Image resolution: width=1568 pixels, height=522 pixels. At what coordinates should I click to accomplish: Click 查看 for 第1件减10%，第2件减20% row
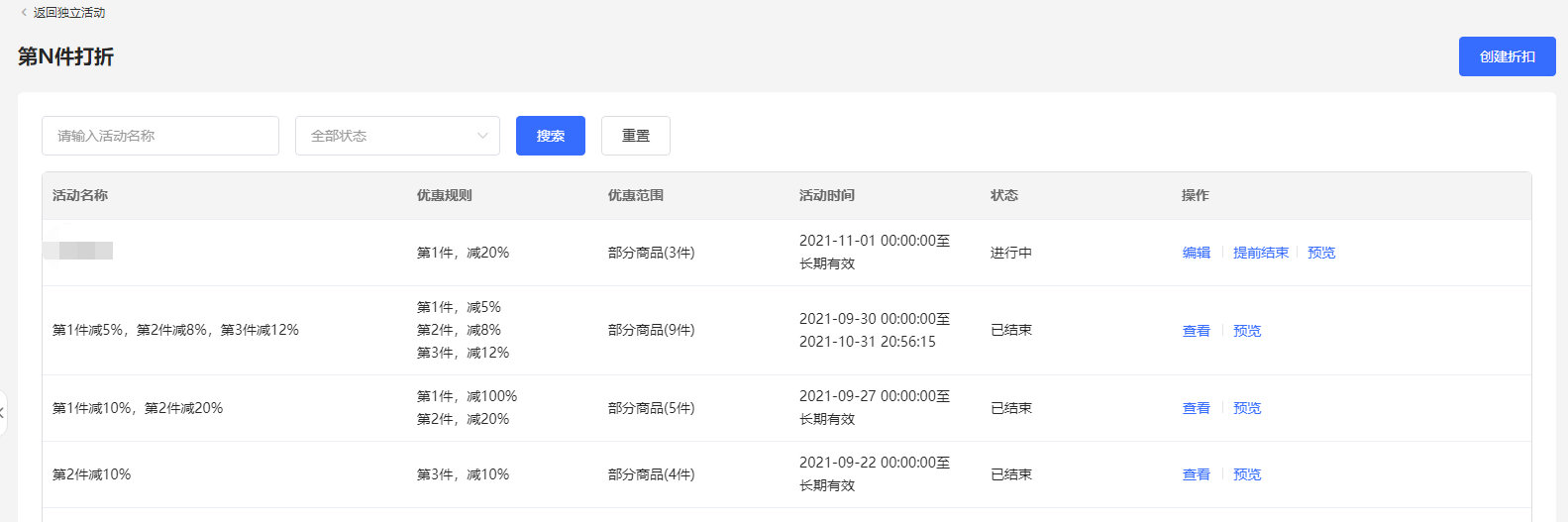(1197, 408)
